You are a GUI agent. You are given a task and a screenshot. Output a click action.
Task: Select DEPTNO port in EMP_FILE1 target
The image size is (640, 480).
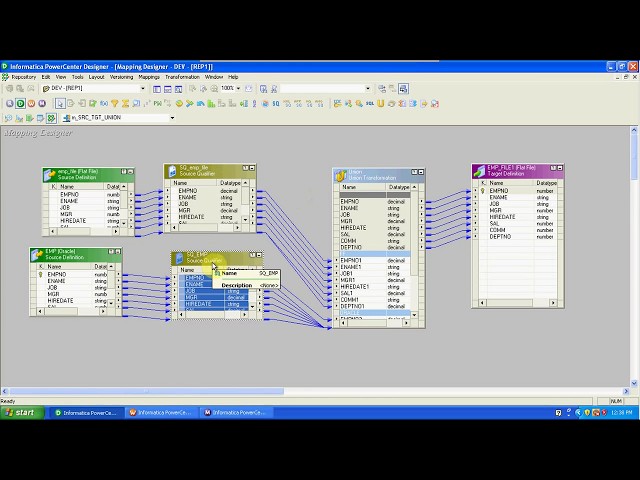point(500,237)
